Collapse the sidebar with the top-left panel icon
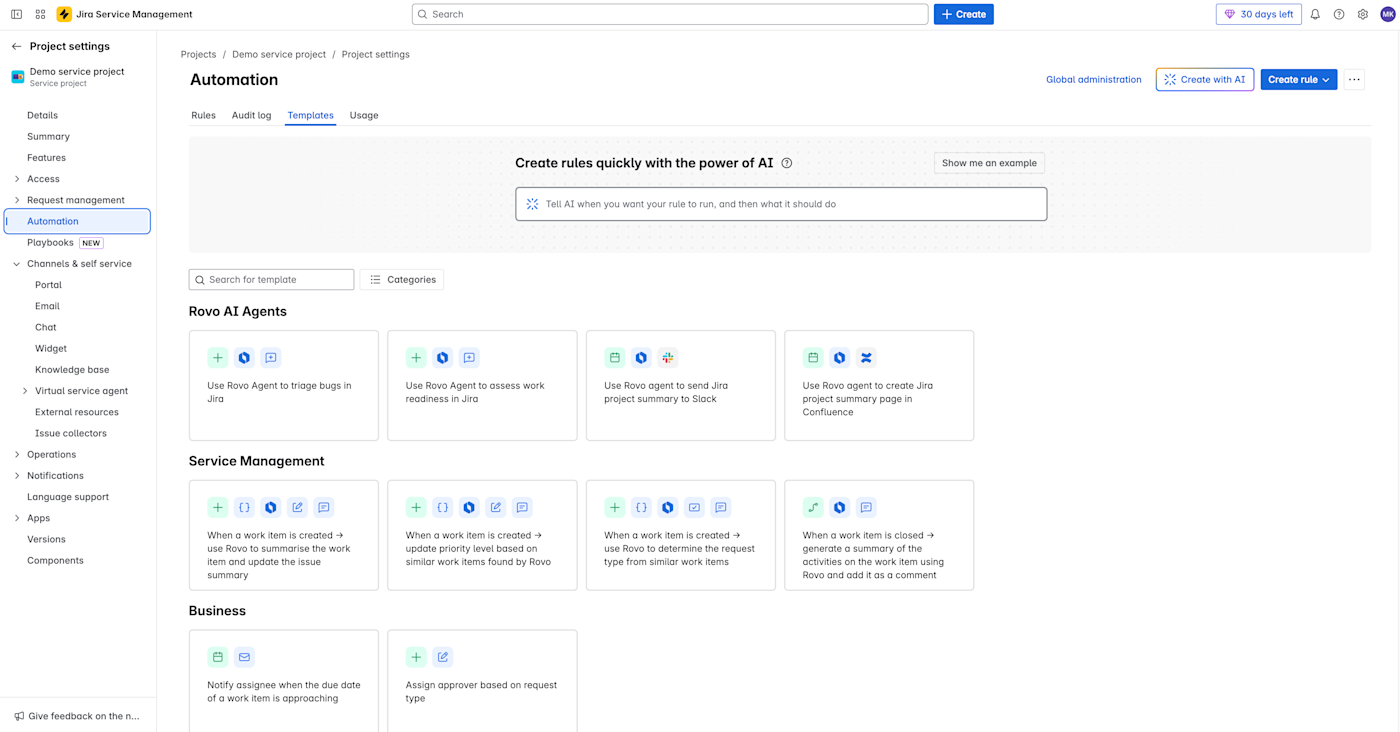Image resolution: width=1400 pixels, height=732 pixels. (17, 14)
